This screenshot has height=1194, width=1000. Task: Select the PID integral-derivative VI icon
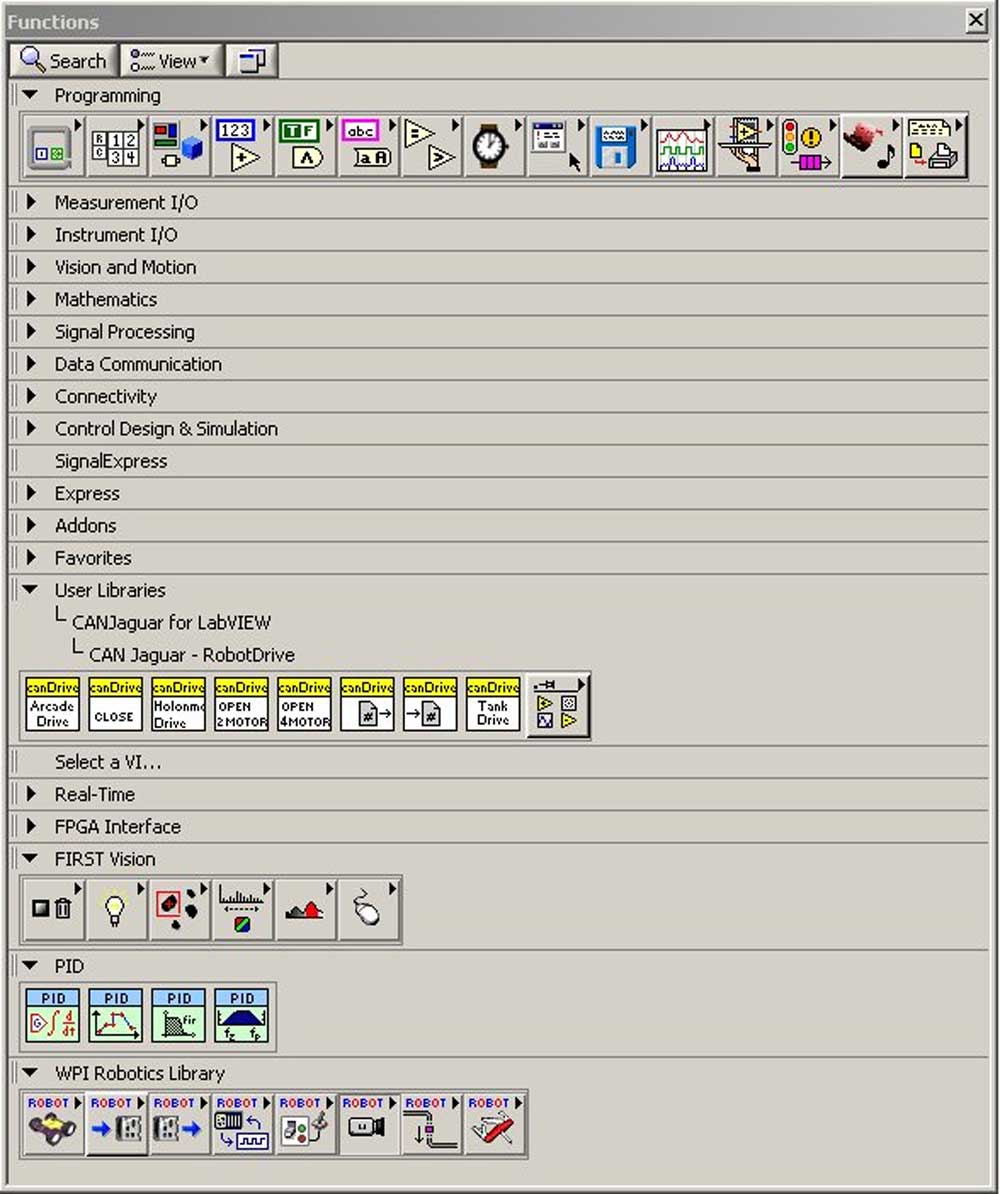click(x=52, y=1016)
